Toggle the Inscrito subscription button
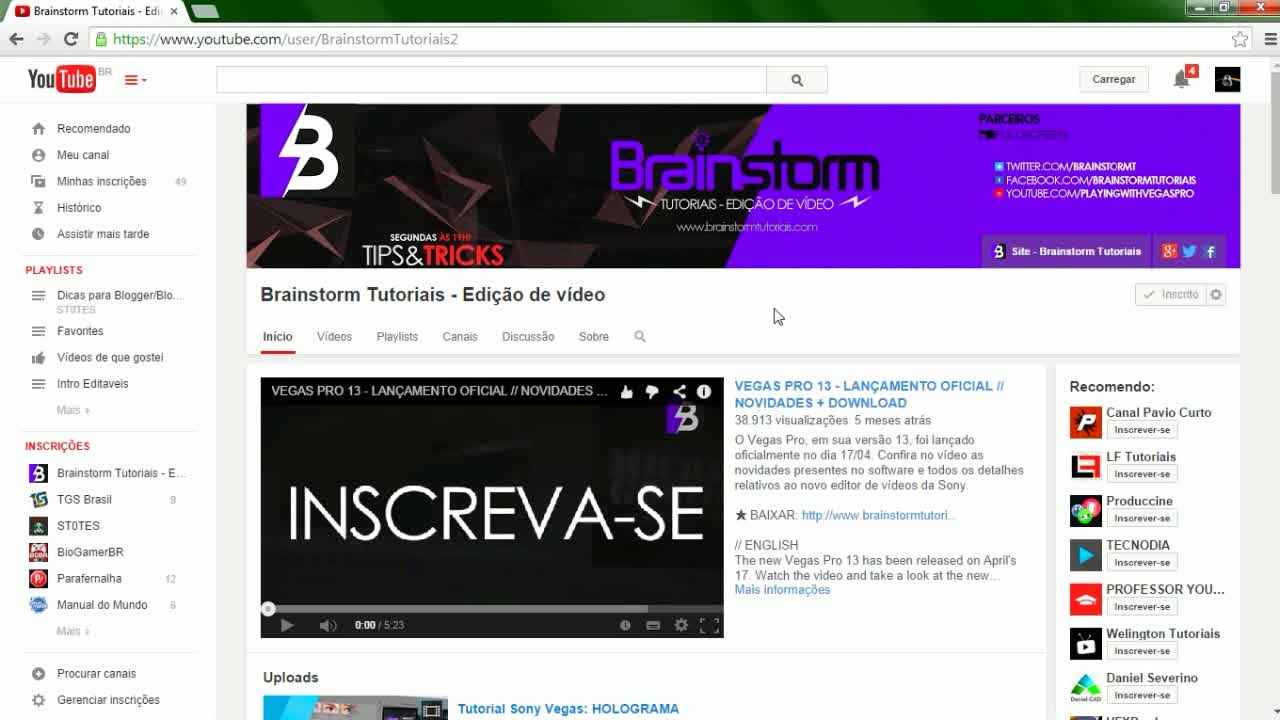1280x720 pixels. pos(1171,295)
